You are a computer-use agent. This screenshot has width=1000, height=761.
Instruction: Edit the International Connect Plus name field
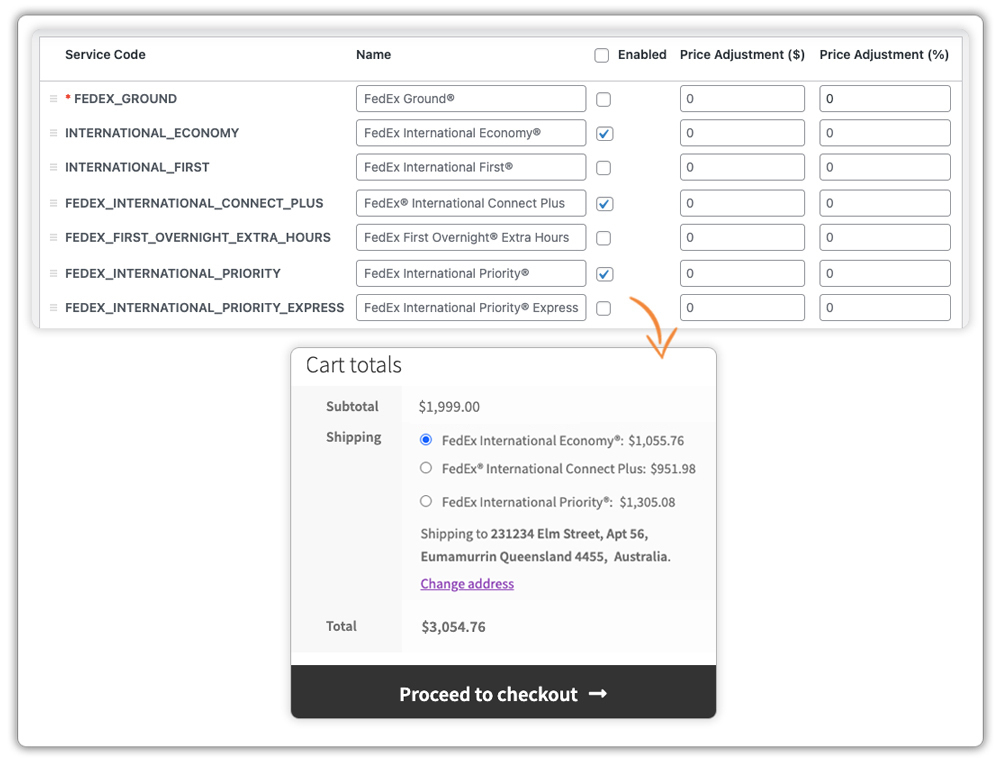471,203
